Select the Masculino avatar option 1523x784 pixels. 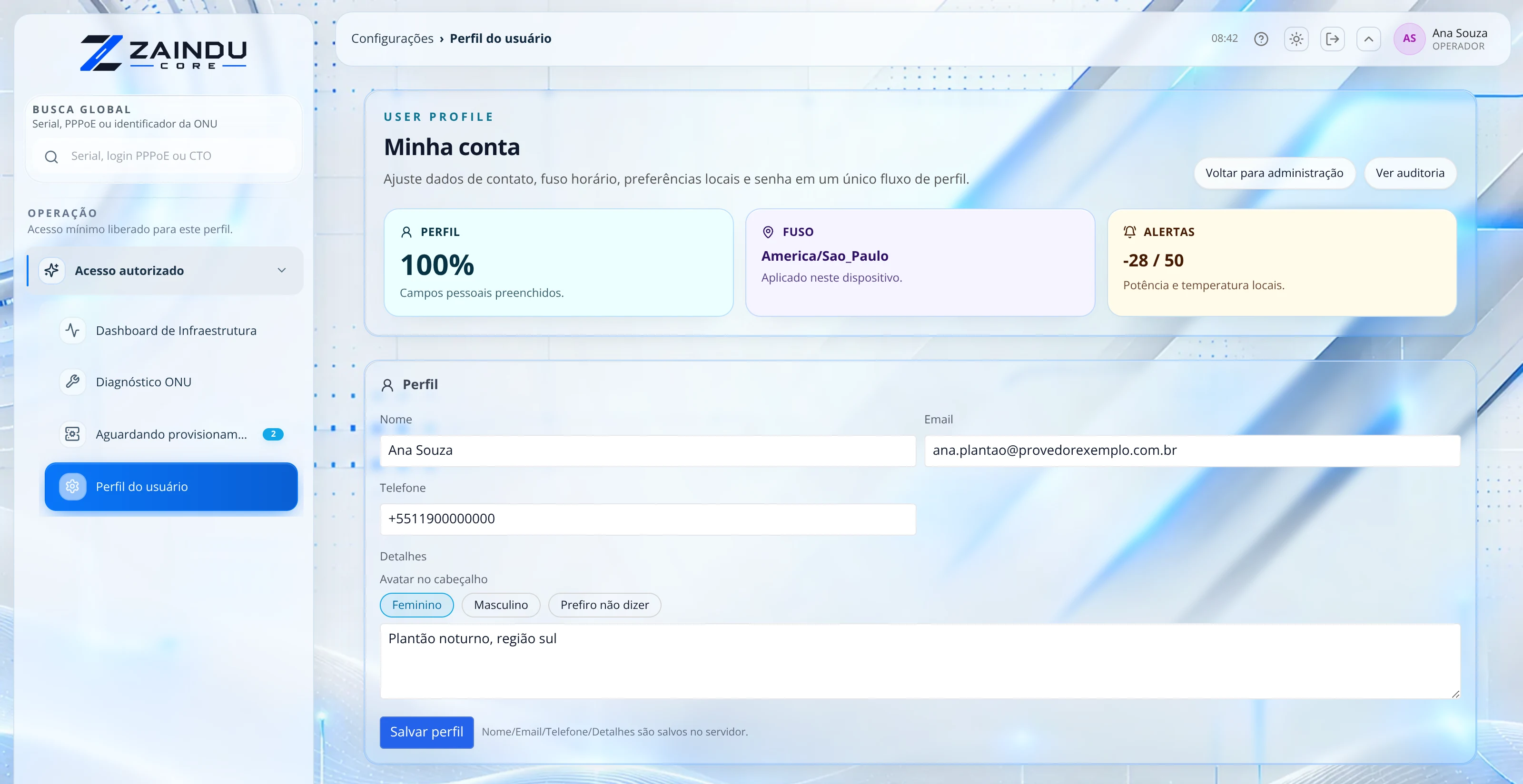tap(501, 605)
